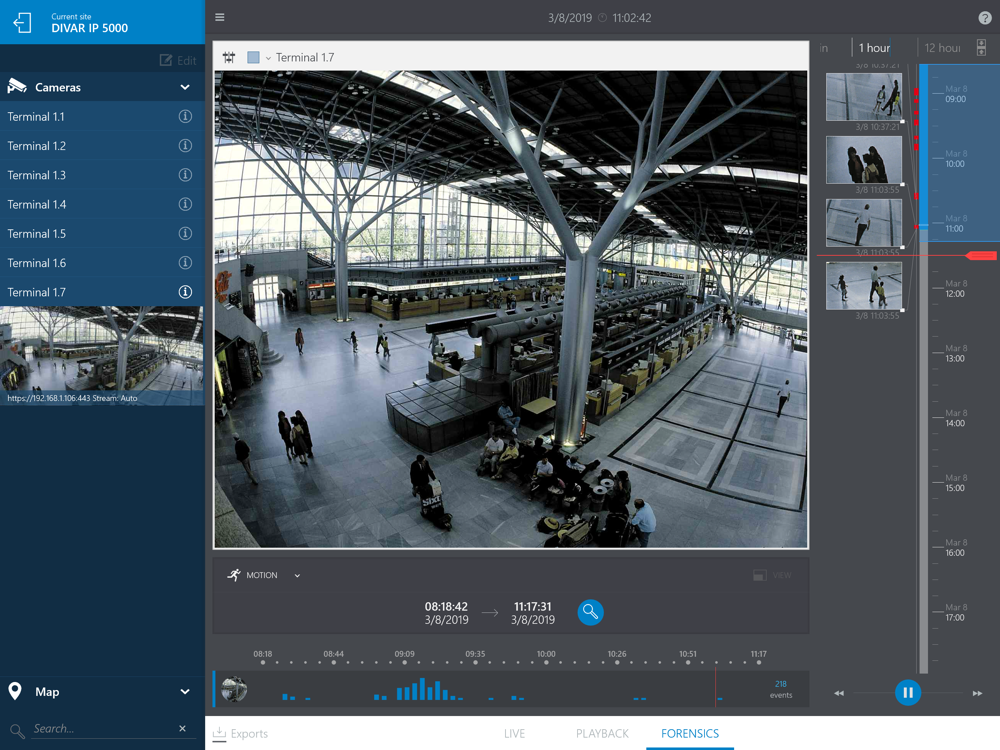Click the 10:00 label on histogram timeline
The image size is (1000, 750).
point(546,654)
